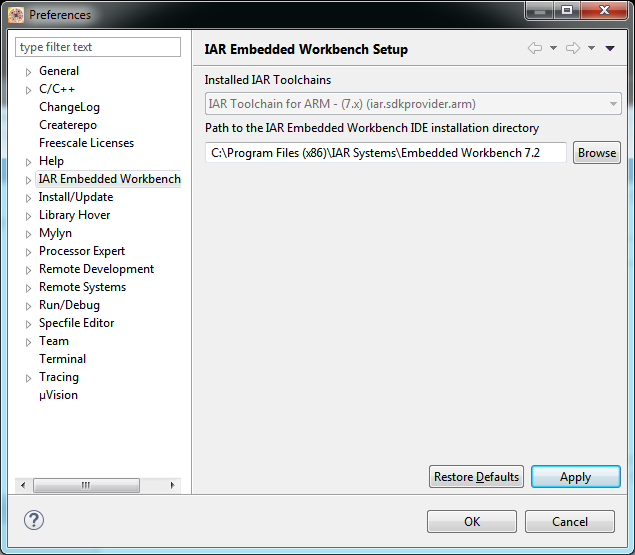Screen dimensions: 635x555
Task: Click the IAR installation directory path field
Action: [x=386, y=153]
